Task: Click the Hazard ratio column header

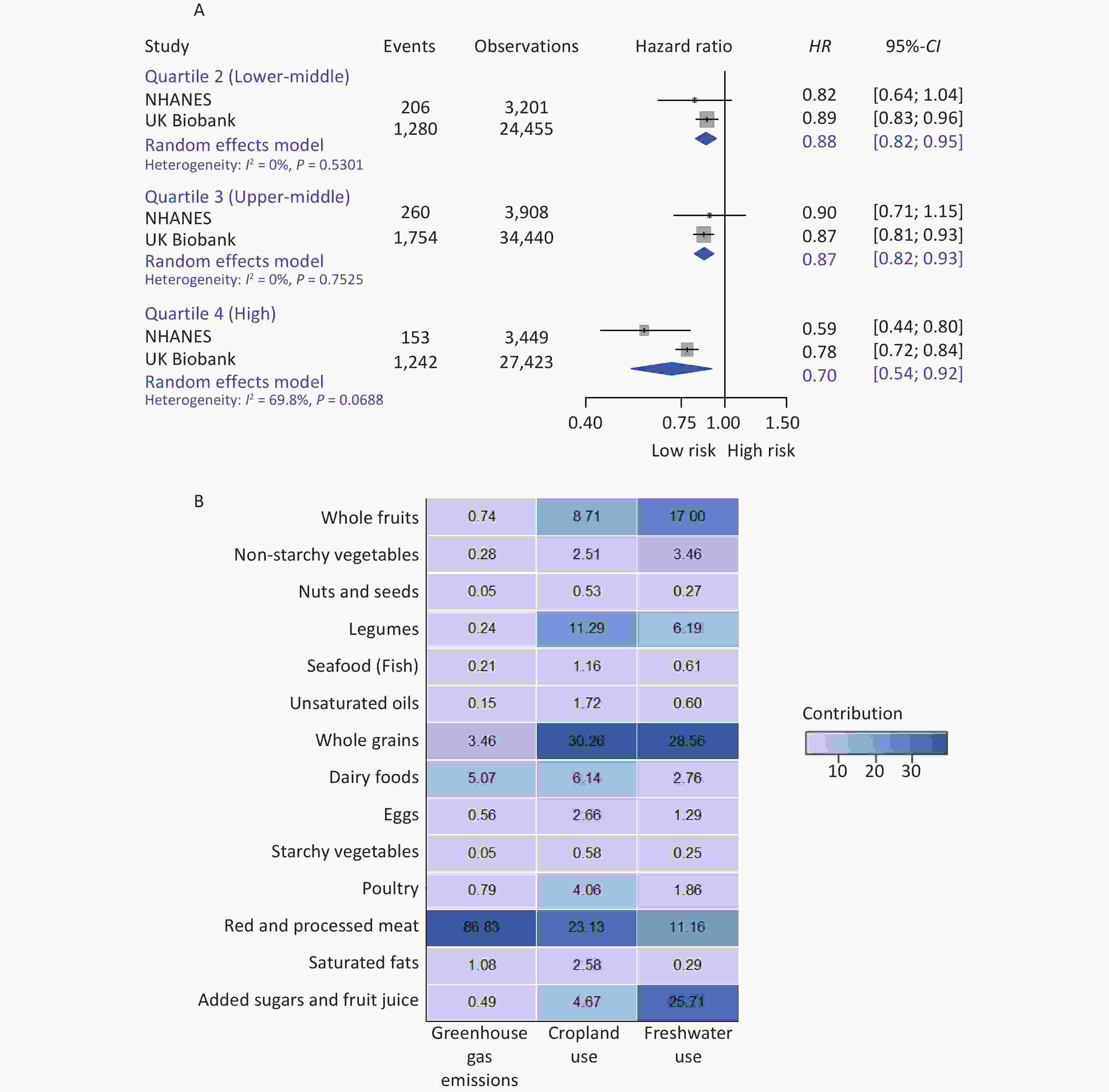Action: tap(683, 46)
